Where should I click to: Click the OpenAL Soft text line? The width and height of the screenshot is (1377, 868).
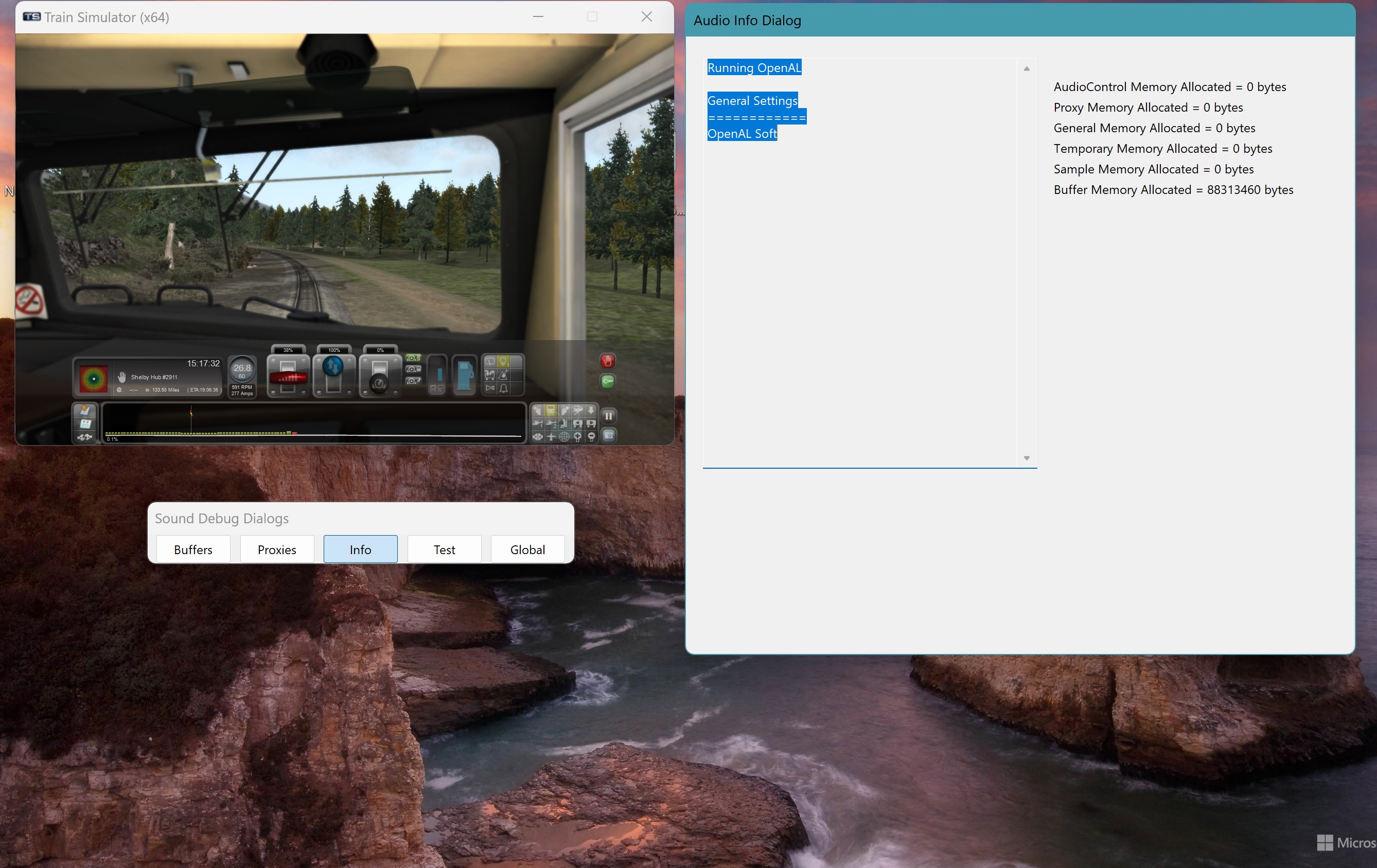(x=742, y=134)
